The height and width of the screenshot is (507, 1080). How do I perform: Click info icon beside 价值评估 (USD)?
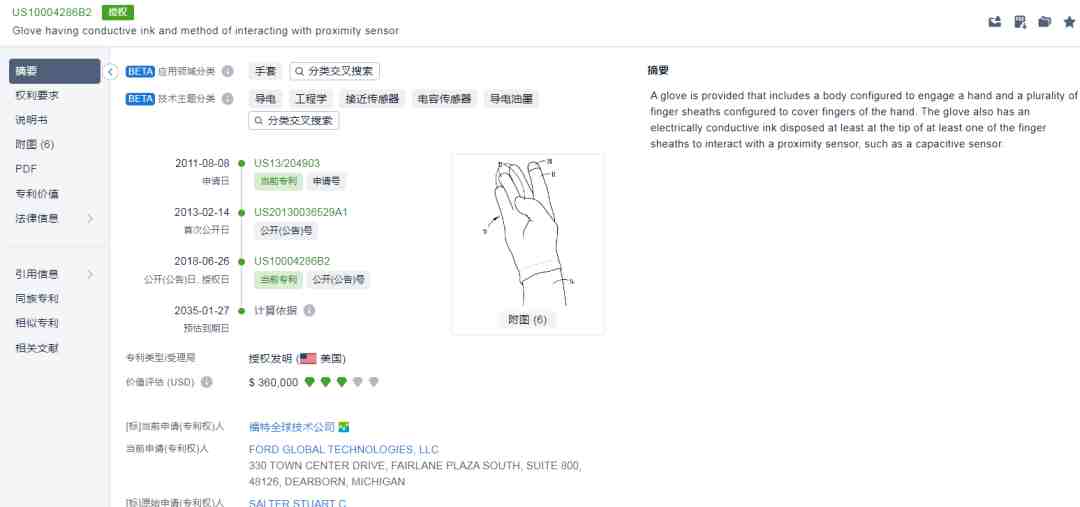coord(207,382)
